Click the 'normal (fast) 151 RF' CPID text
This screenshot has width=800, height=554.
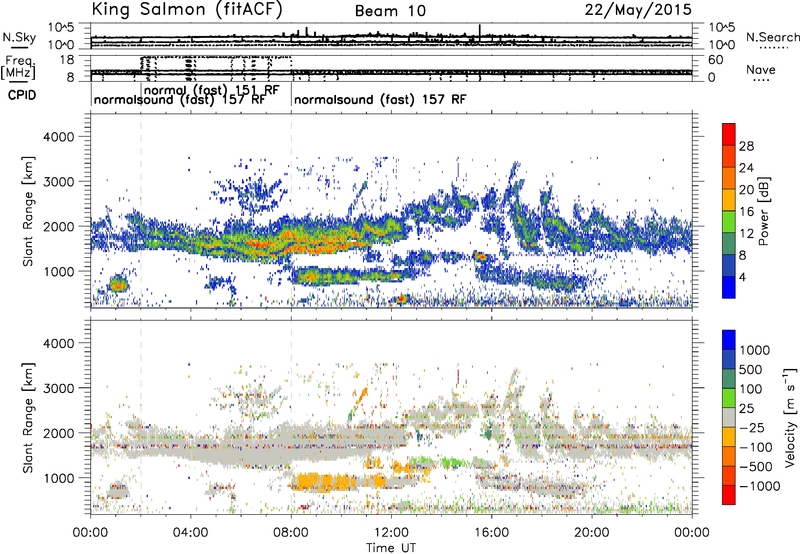212,90
